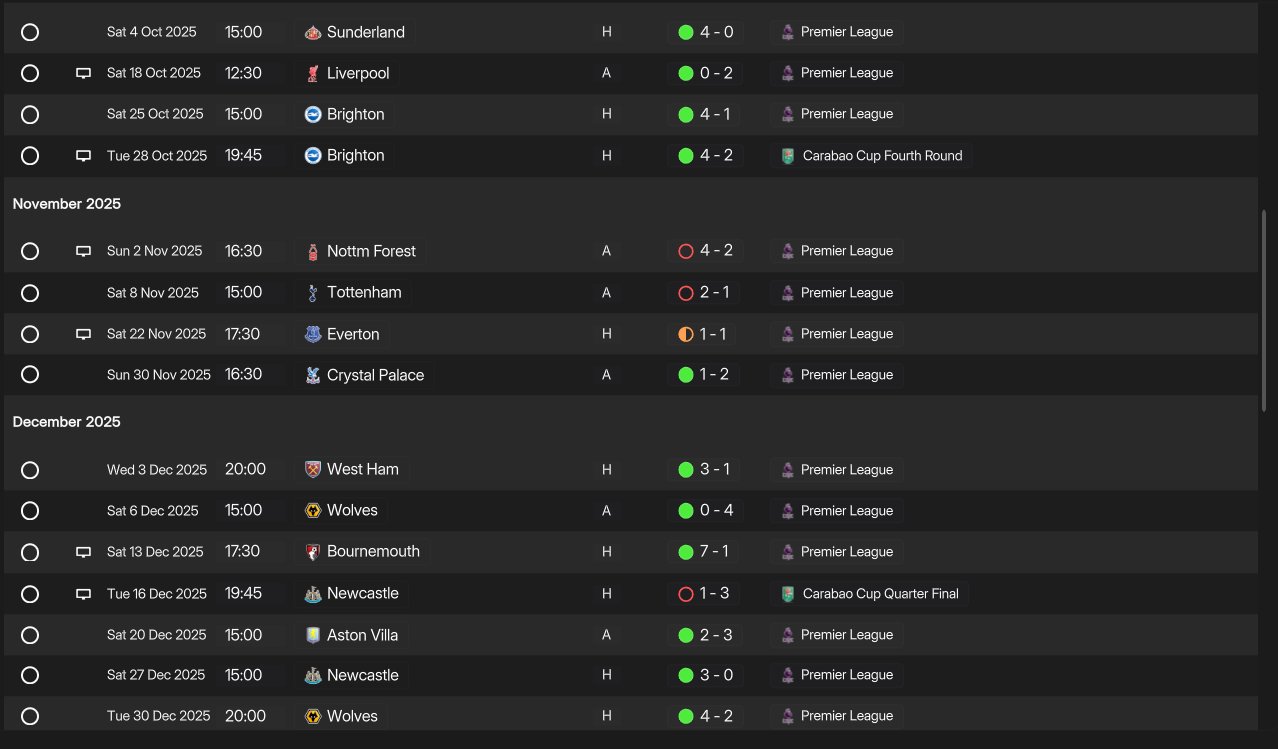The width and height of the screenshot is (1278, 749).
Task: Click the TV icon beside the Bournemouth fixture
Action: [84, 552]
